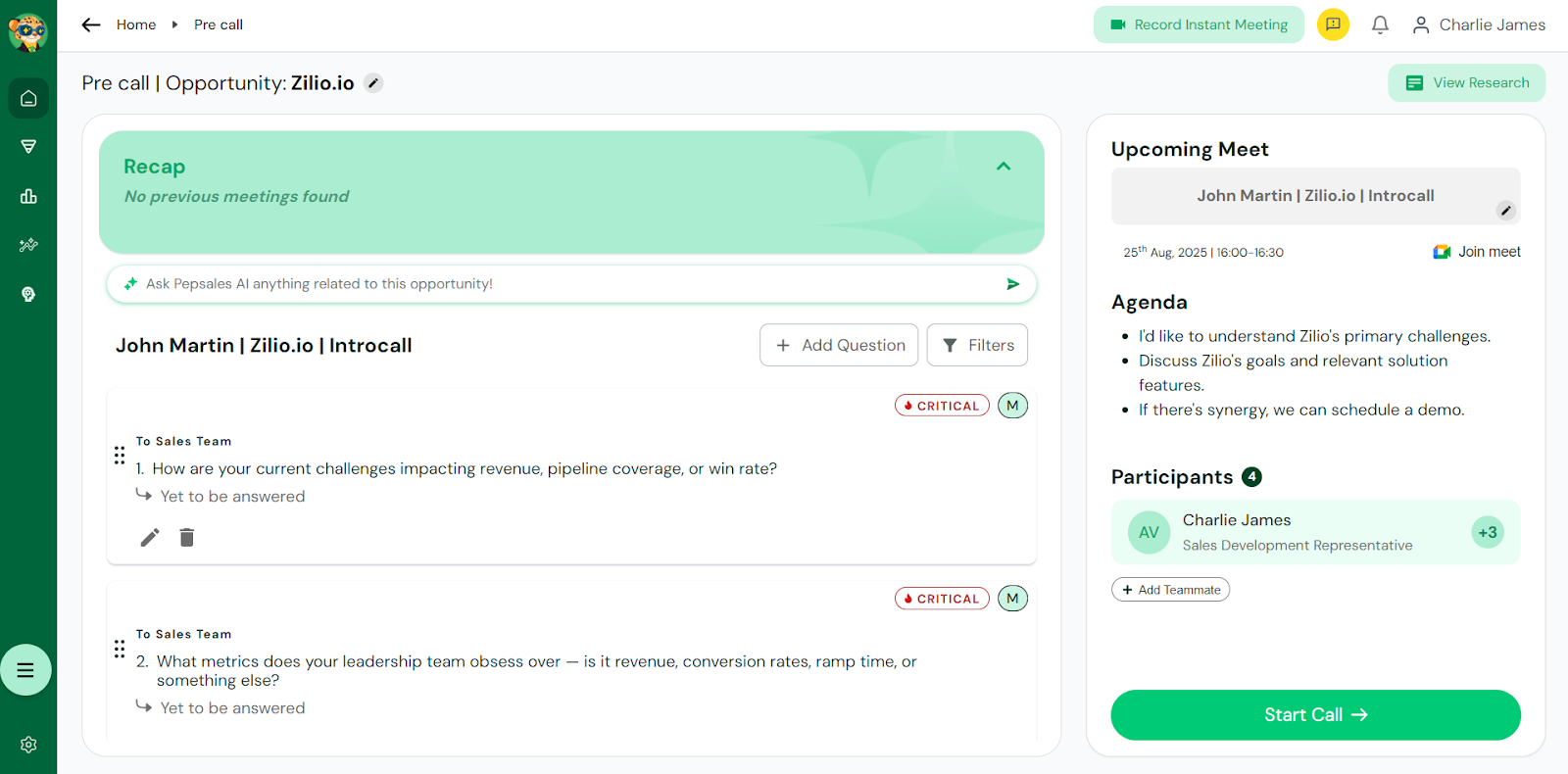The height and width of the screenshot is (774, 1568).
Task: Click agenda item about Zilio's primary challenges
Action: click(1314, 336)
